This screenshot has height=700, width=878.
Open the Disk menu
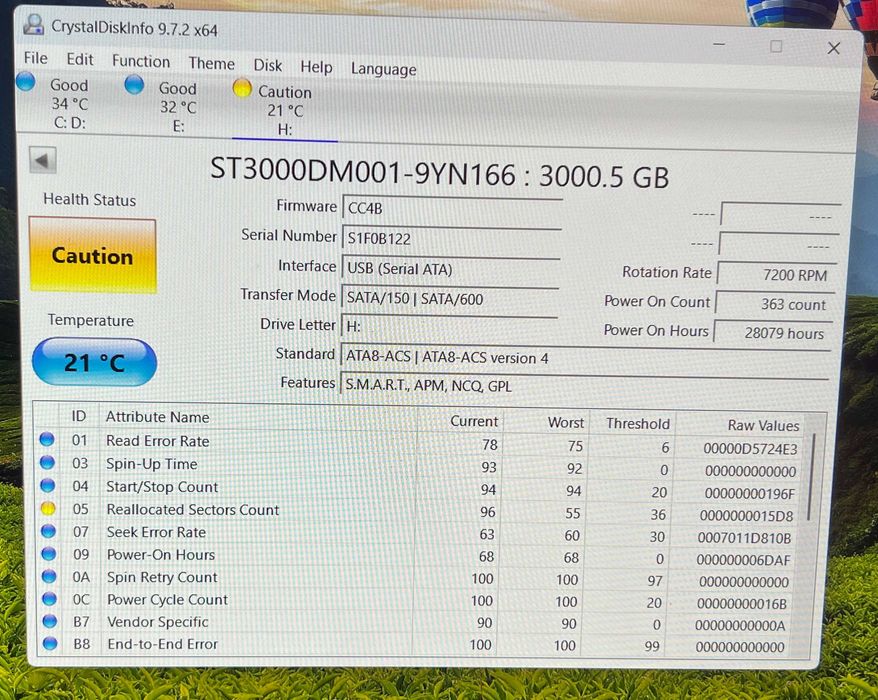pyautogui.click(x=268, y=66)
